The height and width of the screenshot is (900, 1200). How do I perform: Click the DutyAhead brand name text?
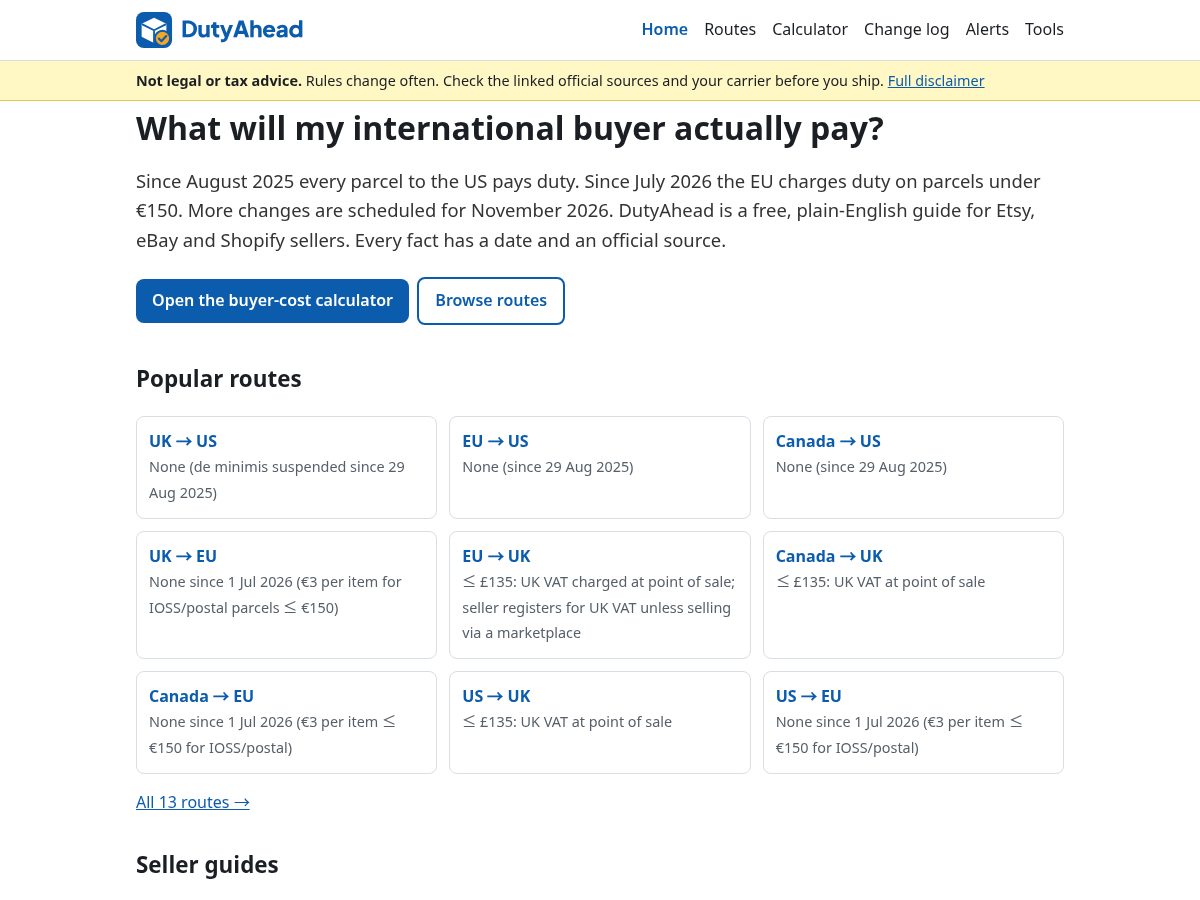pyautogui.click(x=242, y=30)
